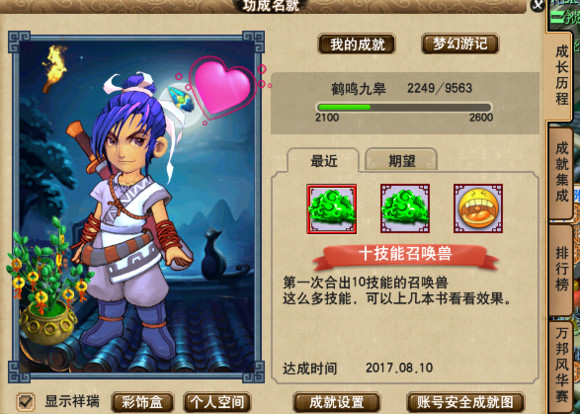Viewport: 580px width, 414px height.
Task: Click the character portrait illustration
Action: tap(137, 206)
